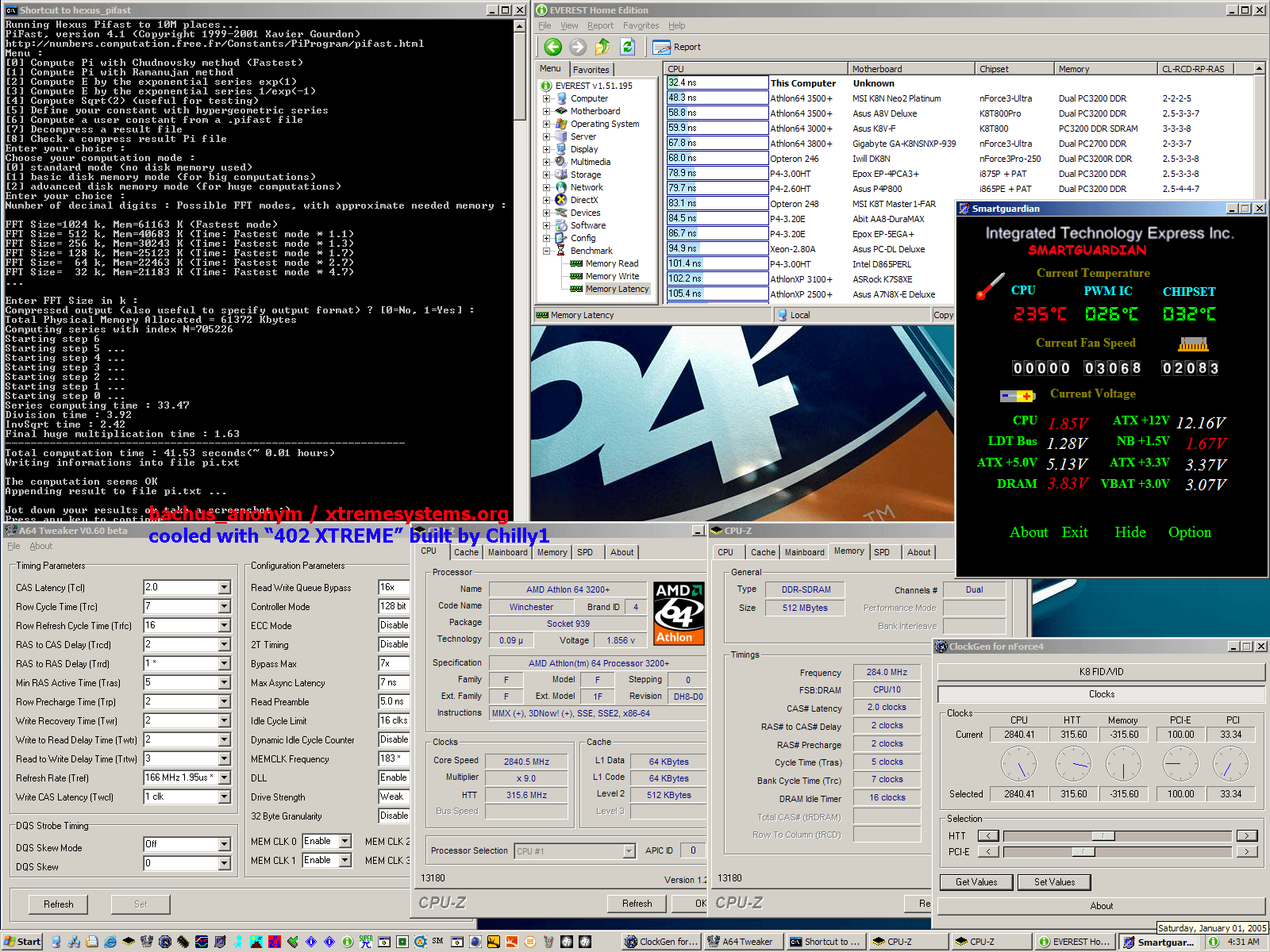Expand the Storage node in EVEREST tree
The width and height of the screenshot is (1270, 952).
[x=546, y=175]
